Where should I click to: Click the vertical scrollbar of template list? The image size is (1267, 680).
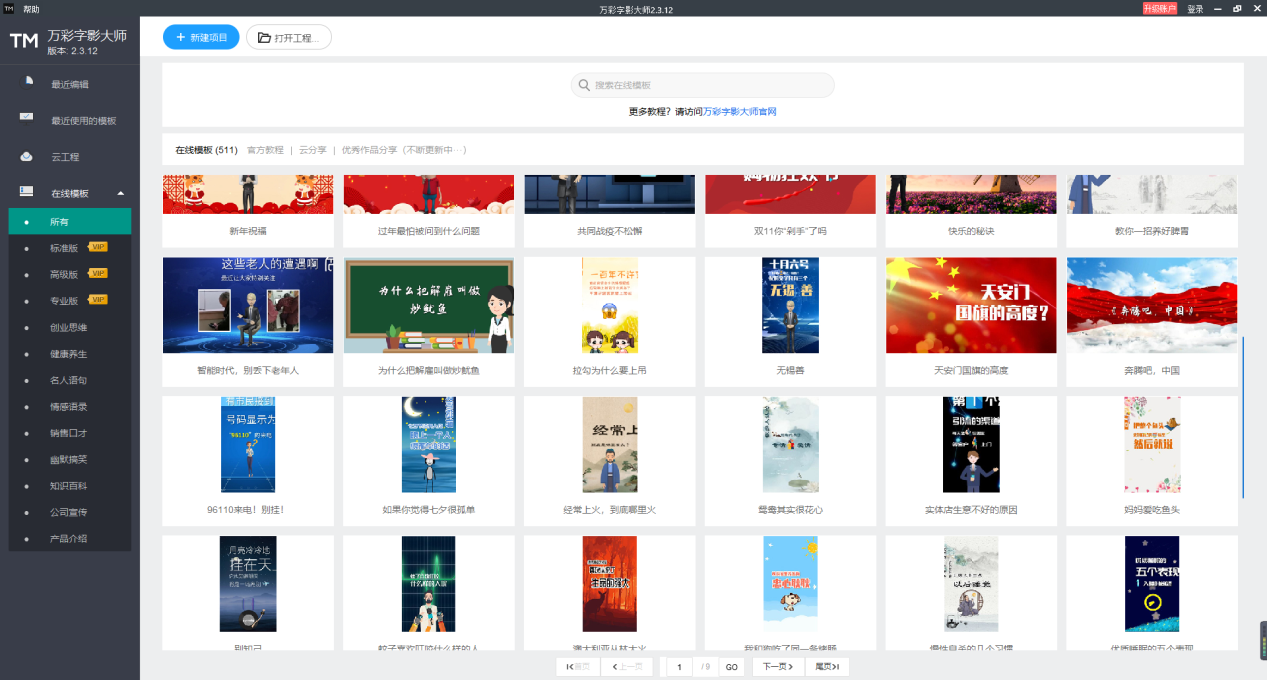click(1242, 417)
